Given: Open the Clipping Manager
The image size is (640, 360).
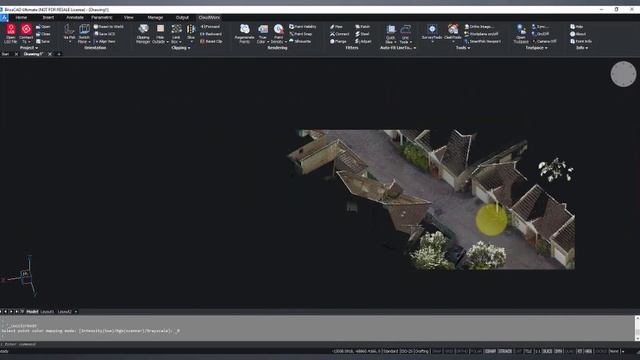Looking at the screenshot, I should 143,33.
